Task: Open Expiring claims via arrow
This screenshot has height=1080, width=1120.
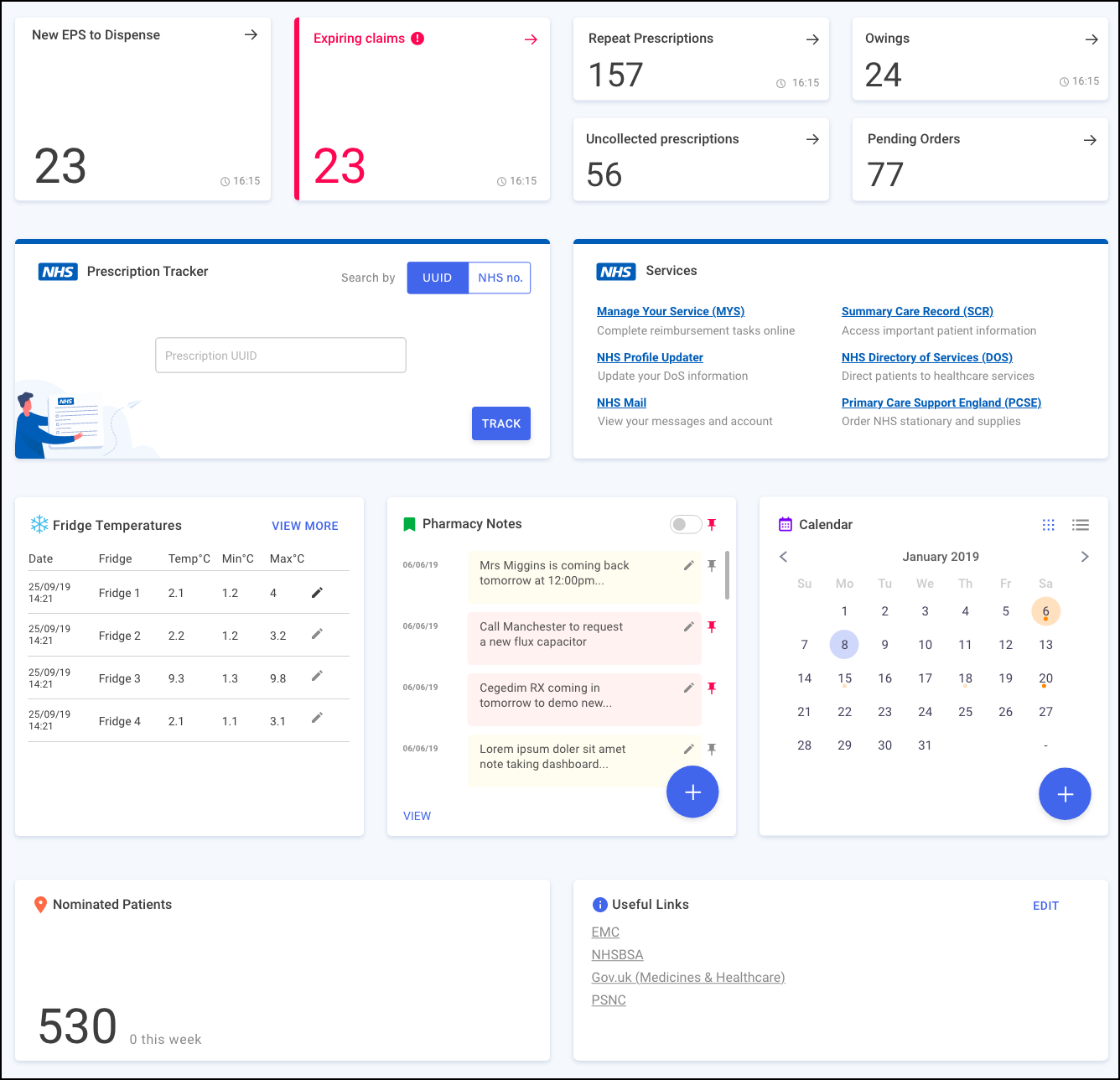Action: 531,39
